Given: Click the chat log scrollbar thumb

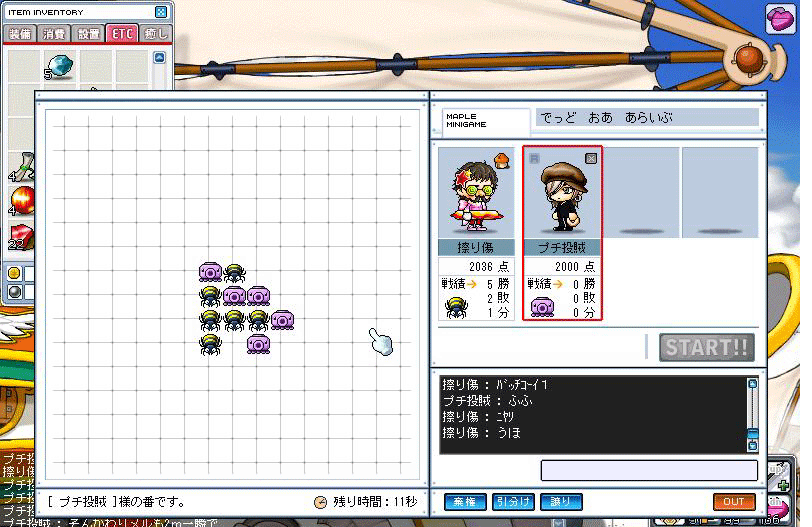Looking at the screenshot, I should click(x=752, y=433).
